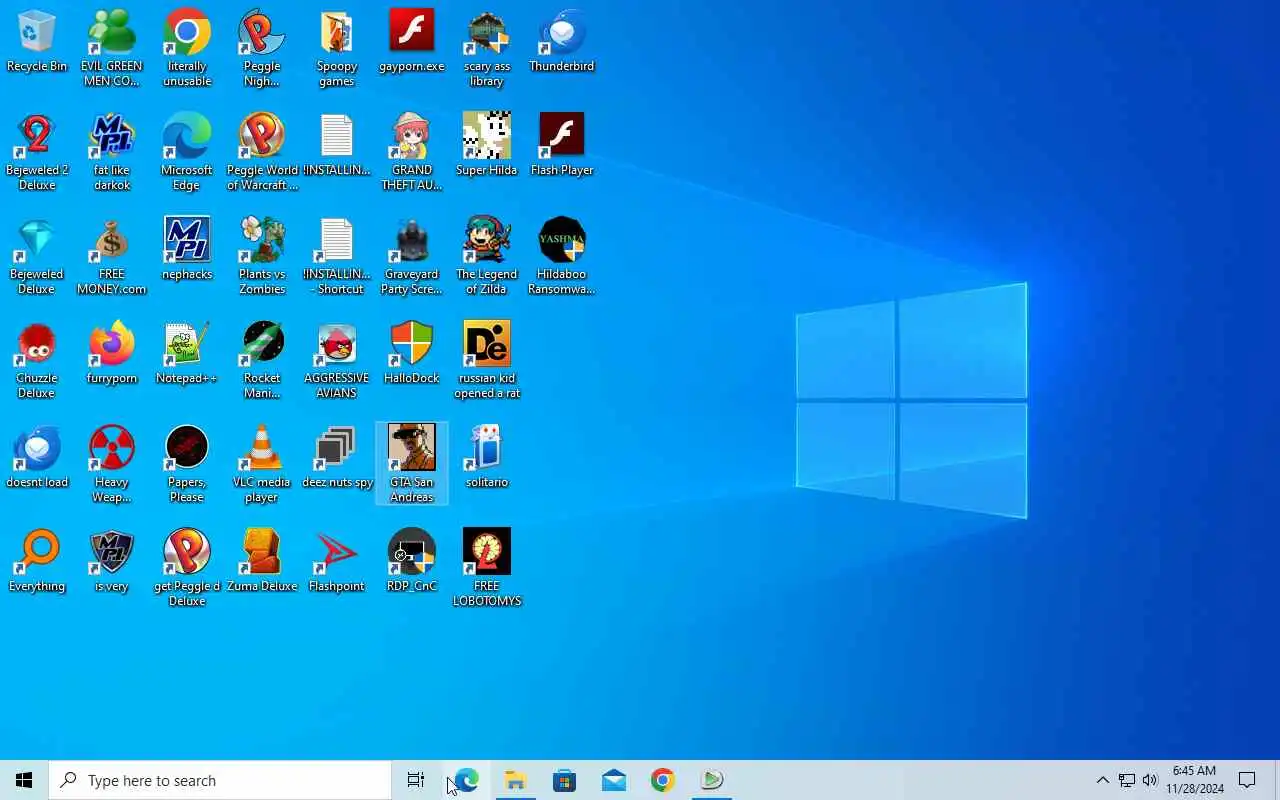Open Task View from the taskbar

(416, 780)
